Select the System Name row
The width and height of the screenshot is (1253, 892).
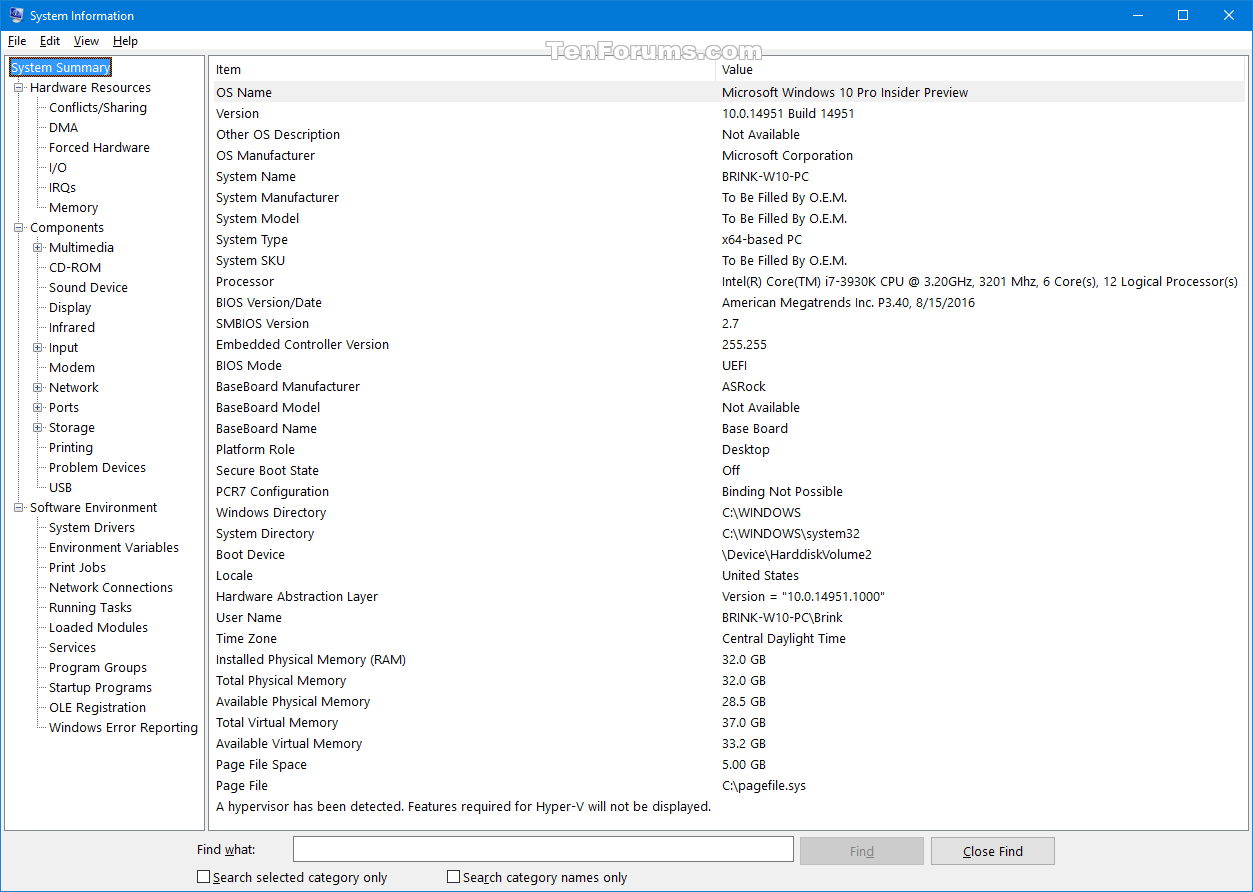click(727, 176)
